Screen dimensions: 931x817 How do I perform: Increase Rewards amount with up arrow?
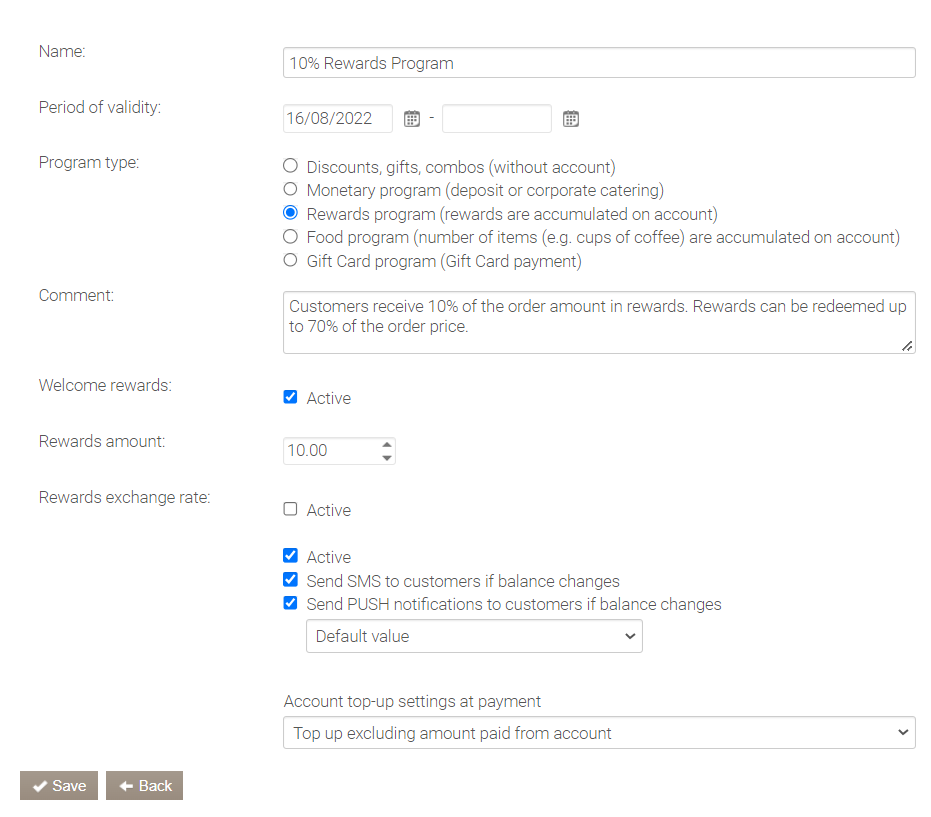coord(387,444)
